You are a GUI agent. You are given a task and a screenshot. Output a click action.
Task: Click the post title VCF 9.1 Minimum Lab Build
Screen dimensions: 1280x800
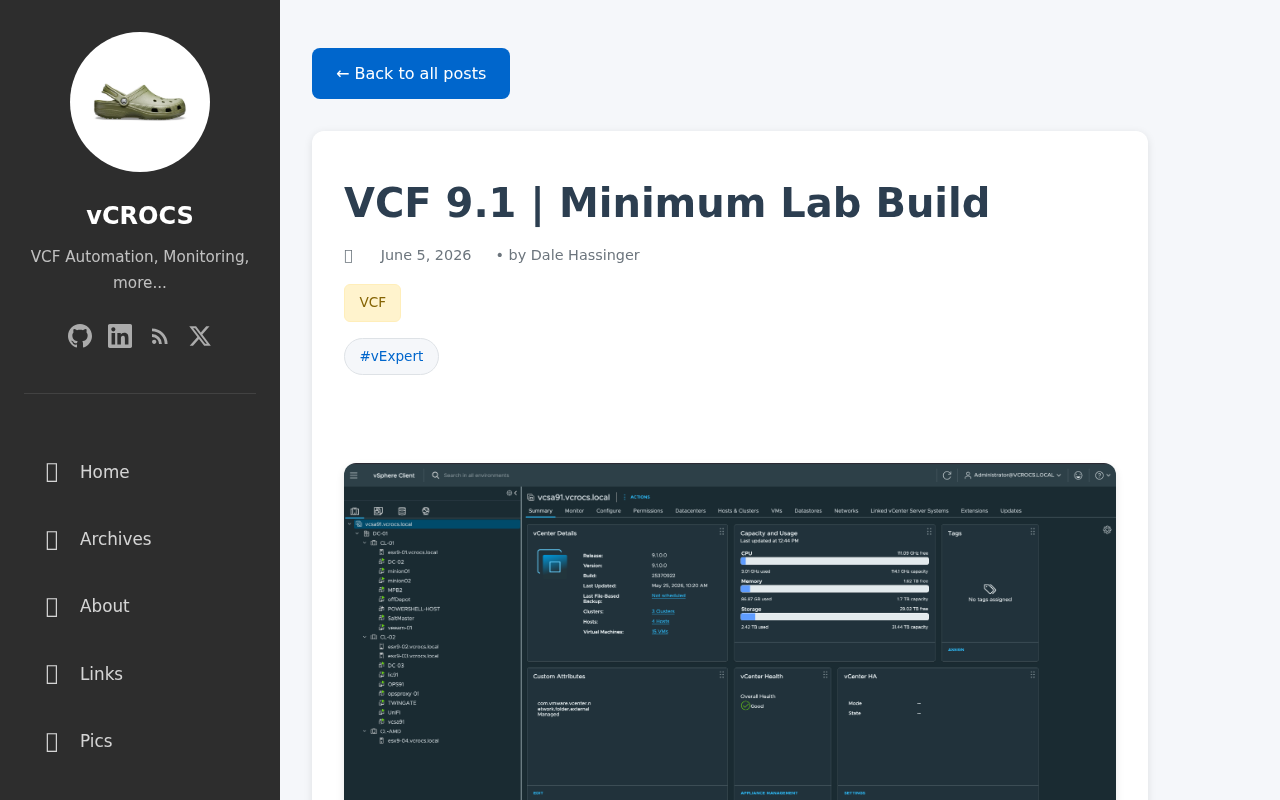(x=667, y=203)
